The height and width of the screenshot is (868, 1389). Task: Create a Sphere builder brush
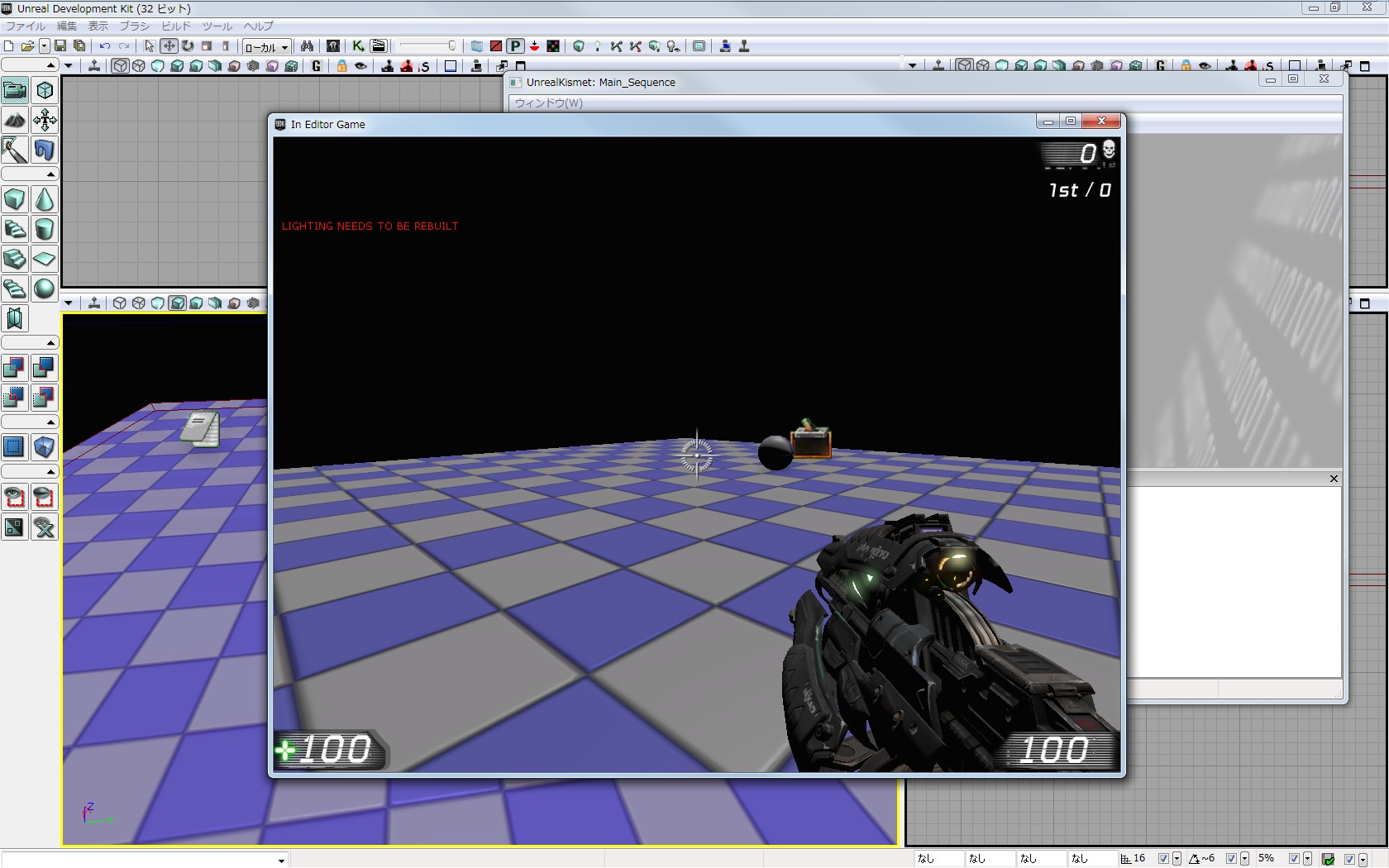[x=45, y=289]
